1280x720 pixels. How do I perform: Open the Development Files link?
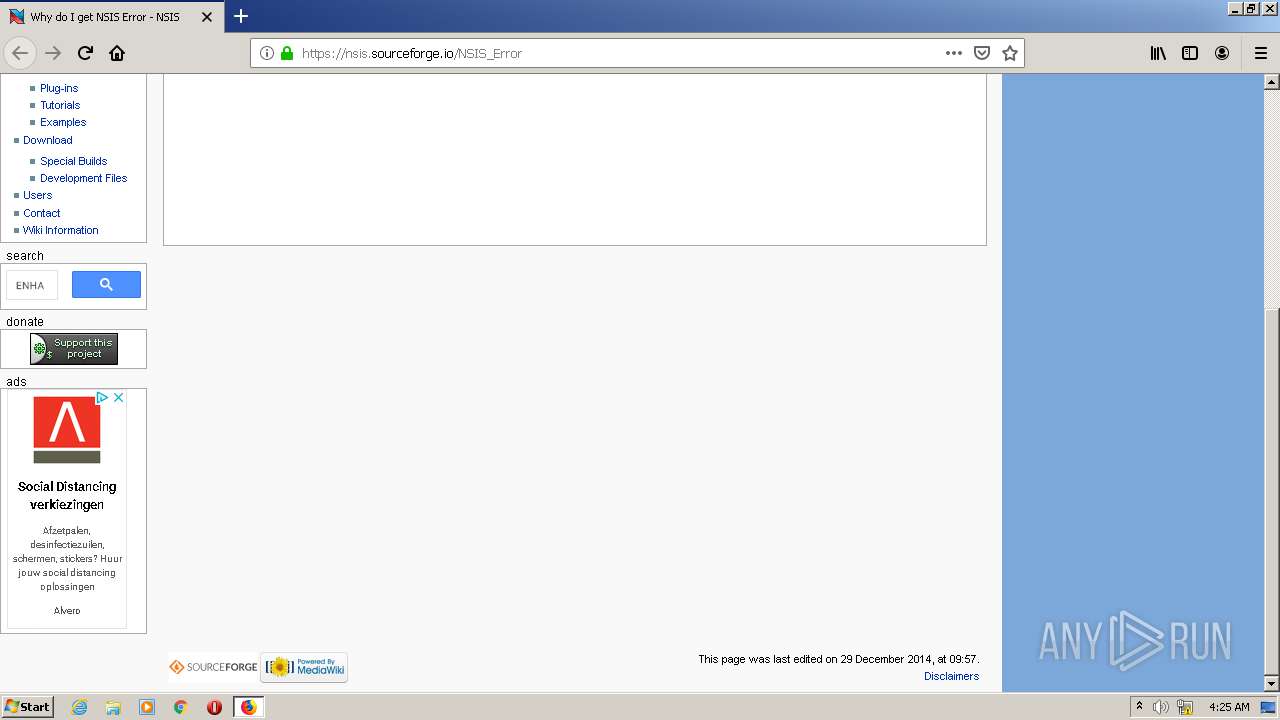click(x=84, y=178)
